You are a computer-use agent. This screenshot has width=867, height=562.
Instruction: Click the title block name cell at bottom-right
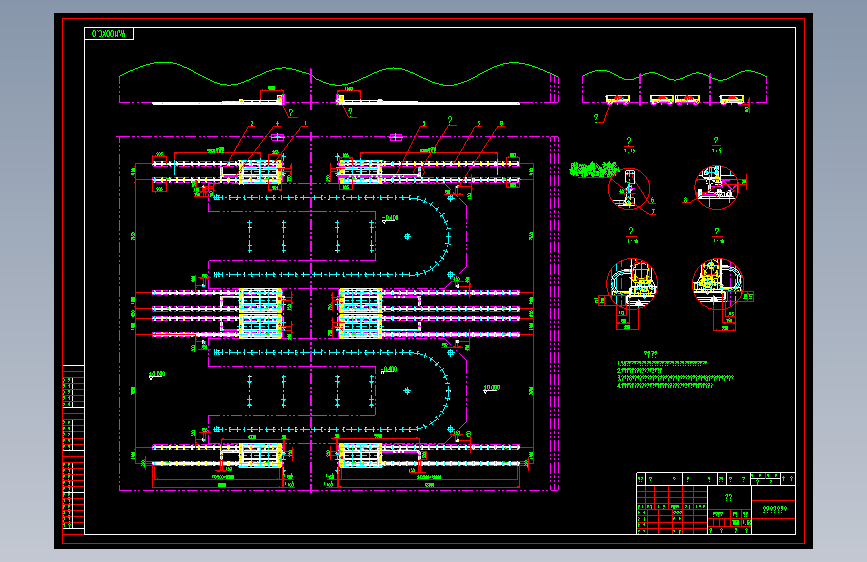(774, 509)
